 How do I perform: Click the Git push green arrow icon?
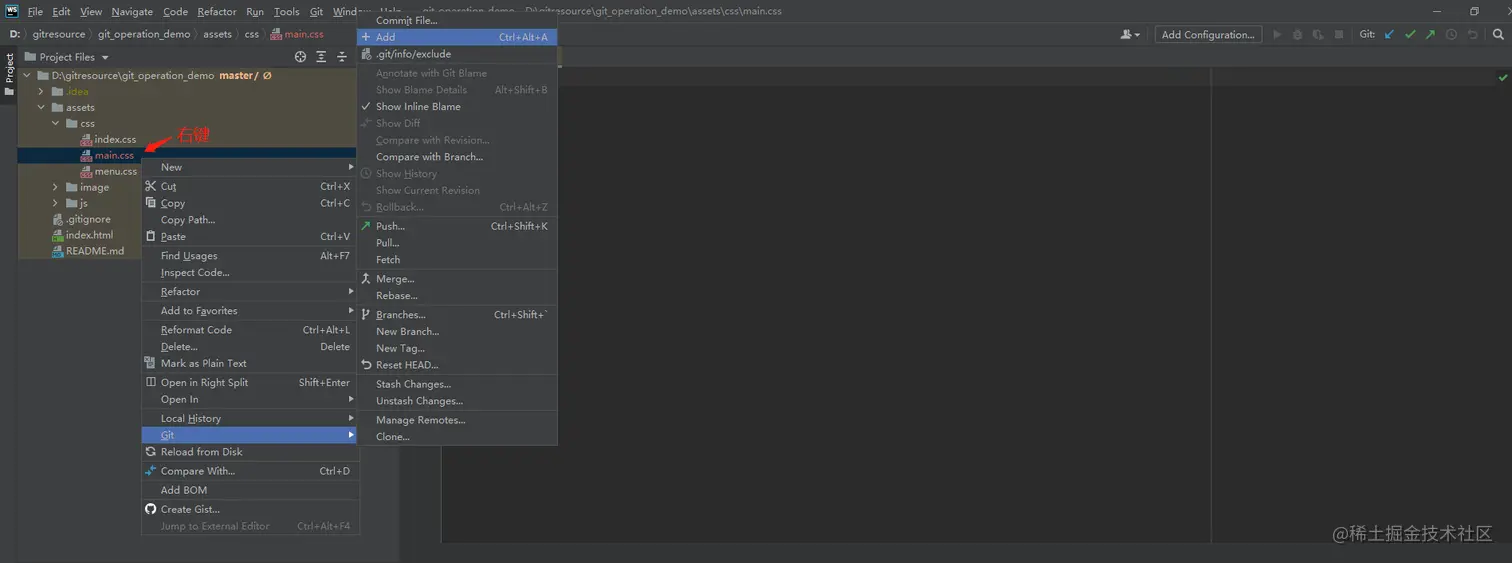(1430, 34)
